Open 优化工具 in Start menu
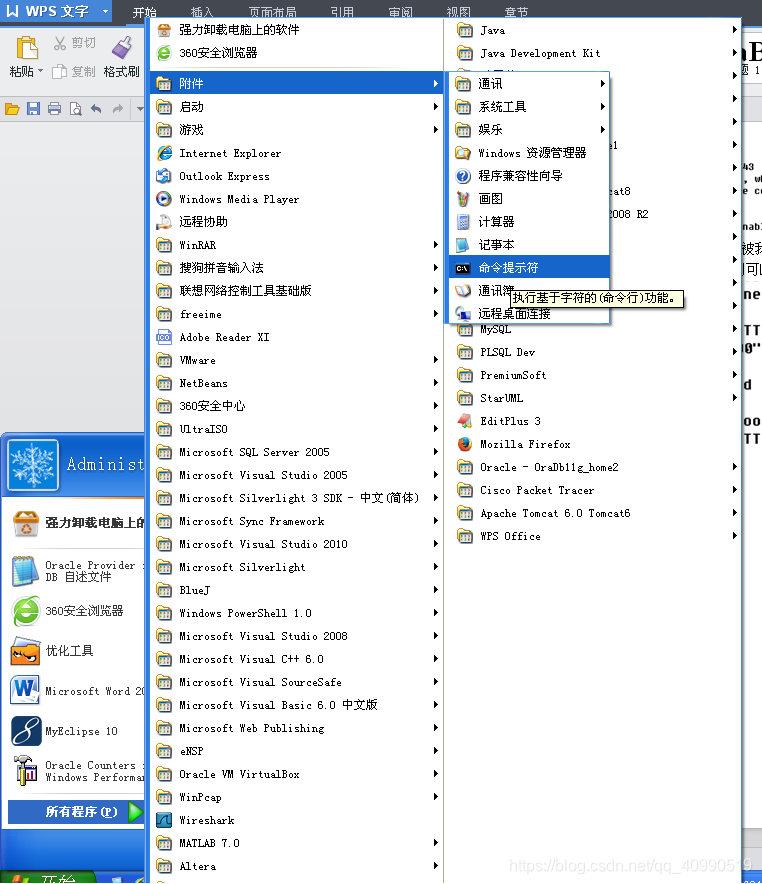762x884 pixels. 76,651
